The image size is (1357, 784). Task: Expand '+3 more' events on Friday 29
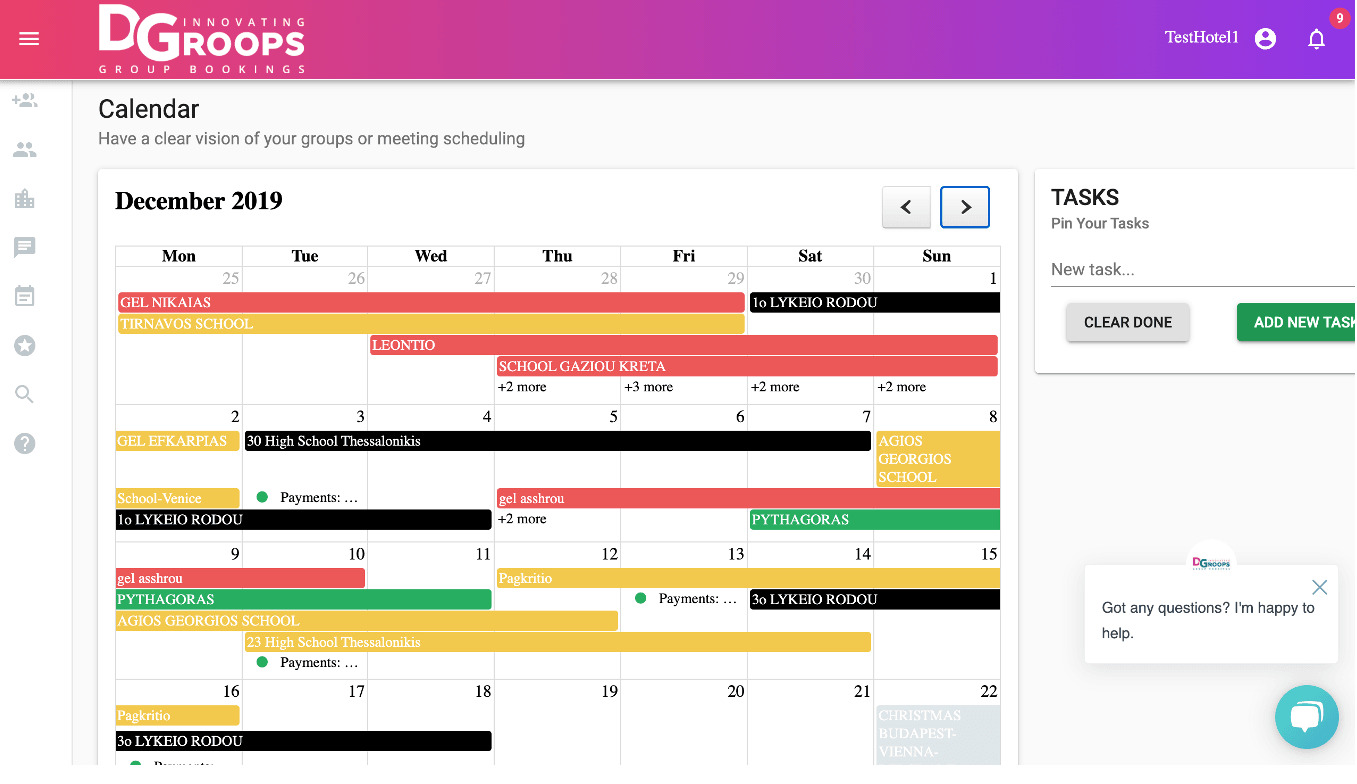click(x=649, y=387)
